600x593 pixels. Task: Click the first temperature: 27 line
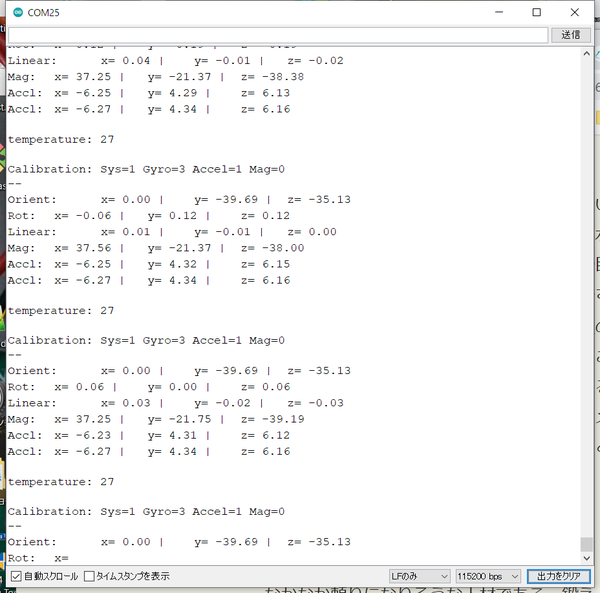coord(60,139)
